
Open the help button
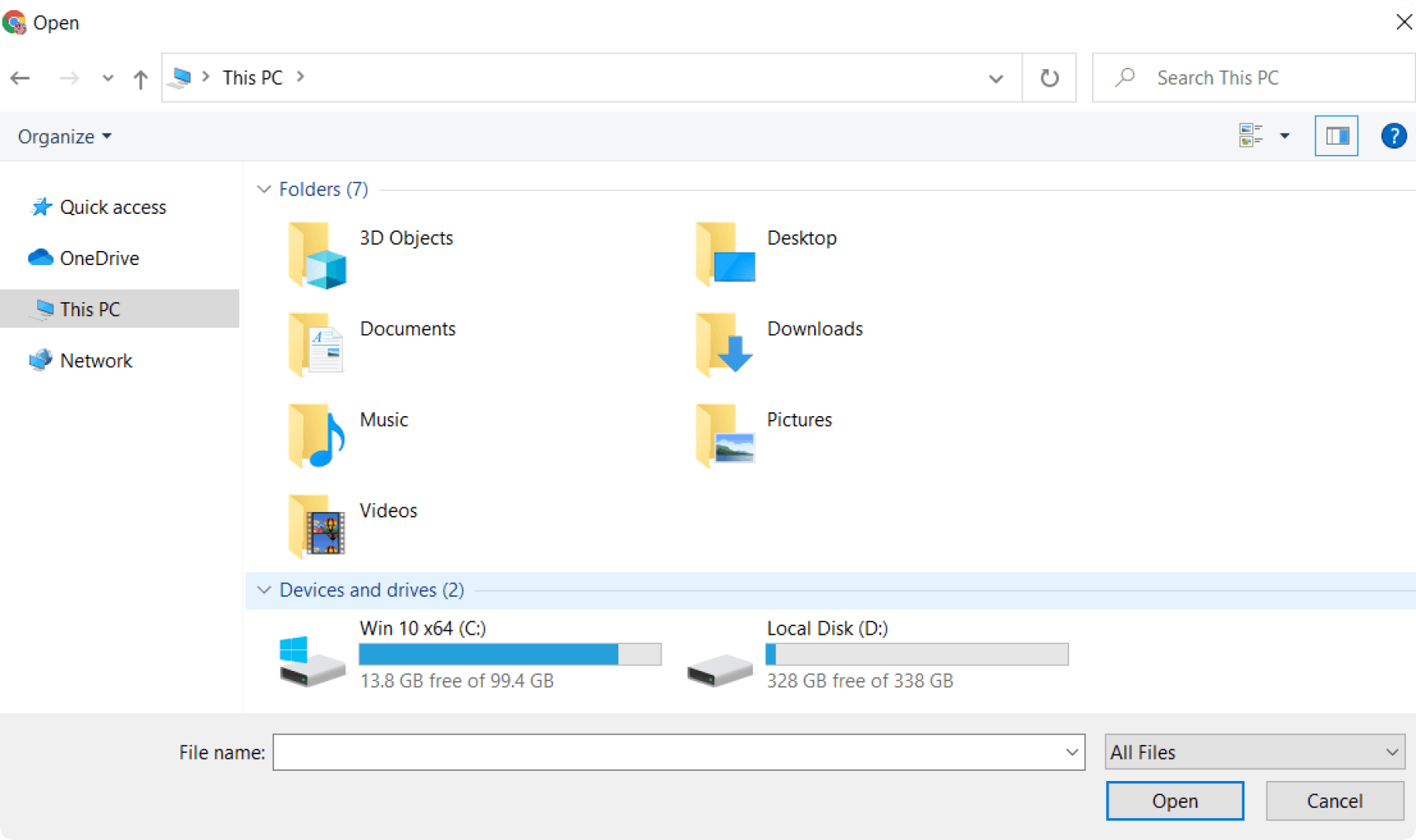pyautogui.click(x=1393, y=135)
